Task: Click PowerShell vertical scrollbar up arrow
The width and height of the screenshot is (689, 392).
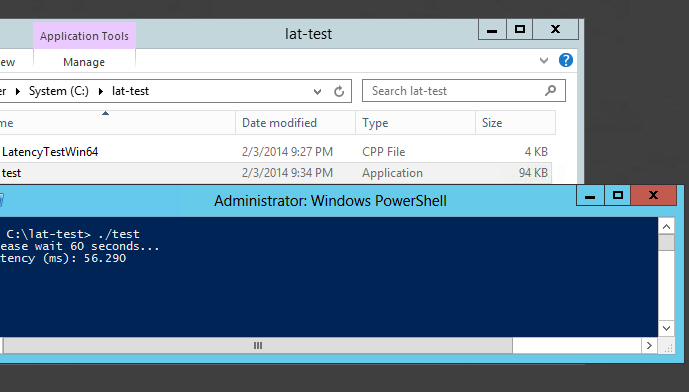Action: (666, 227)
